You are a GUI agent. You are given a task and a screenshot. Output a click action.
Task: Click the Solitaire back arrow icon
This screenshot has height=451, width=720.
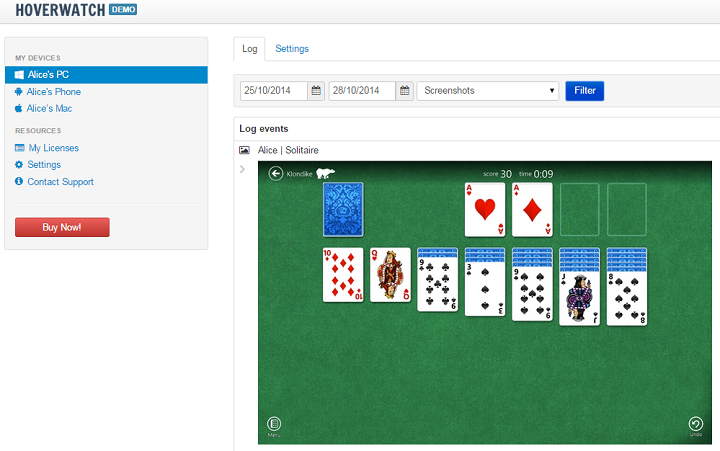coord(276,174)
